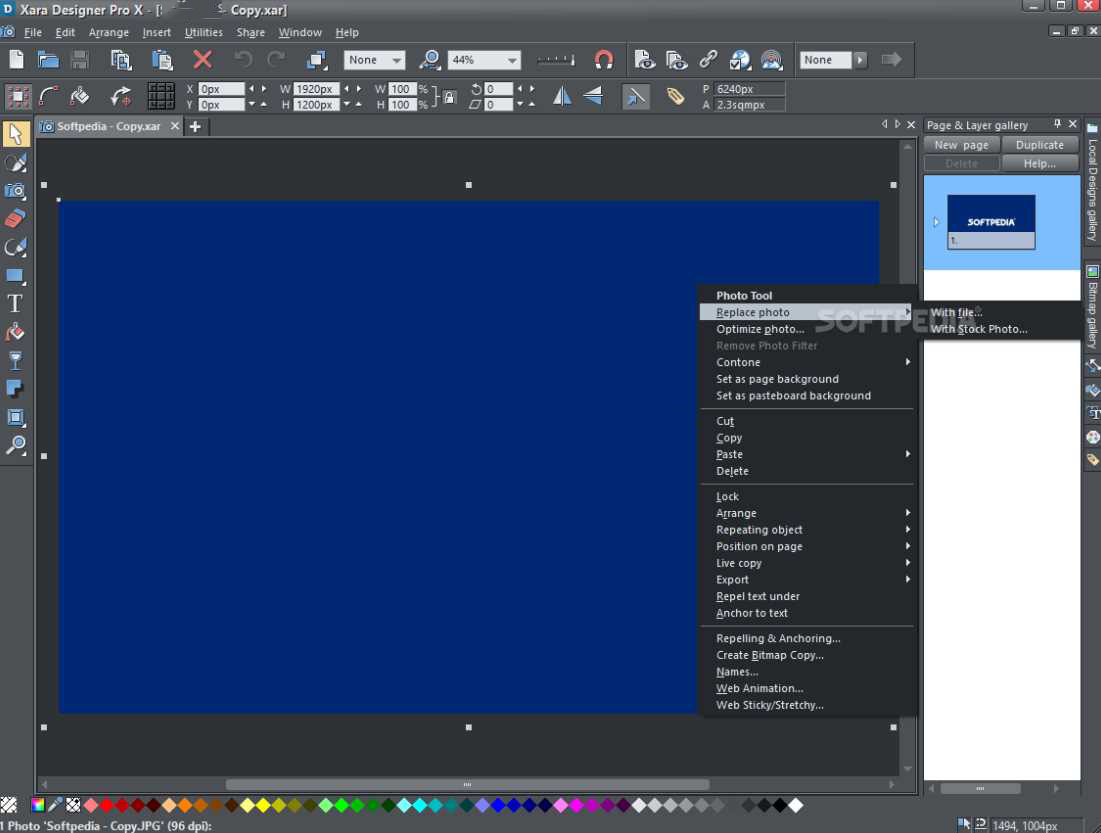1101x833 pixels.
Task: Expand the Paste submenu
Action: coord(806,454)
